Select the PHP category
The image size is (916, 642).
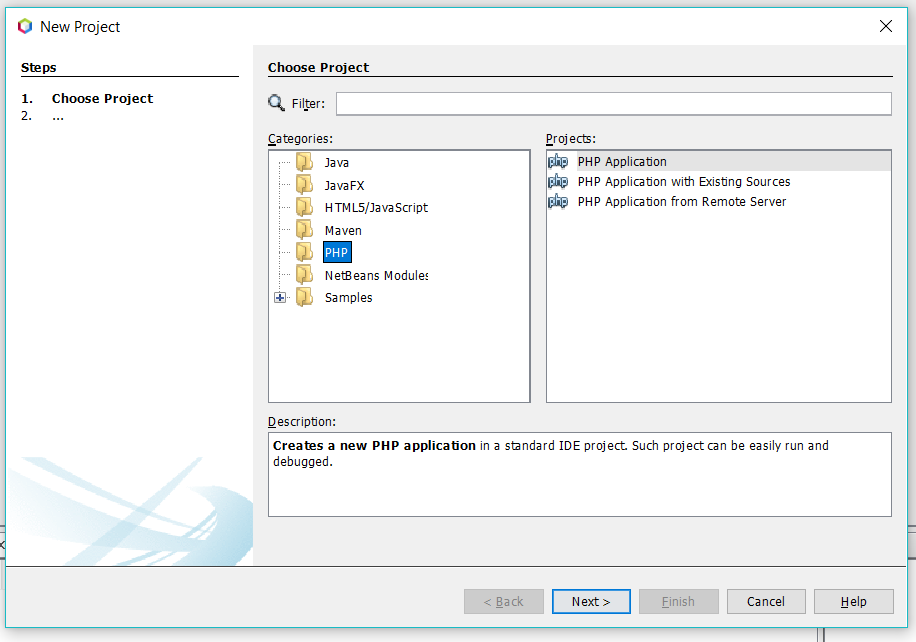[336, 252]
